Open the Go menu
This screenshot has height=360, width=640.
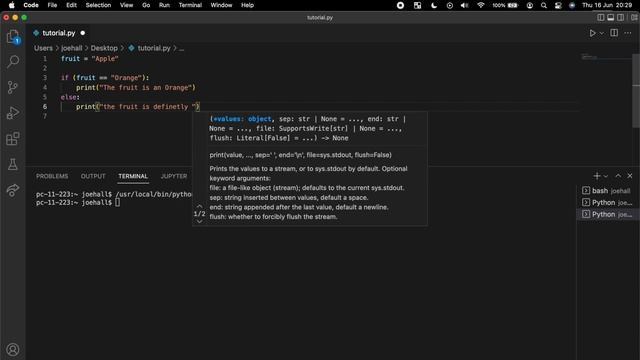[146, 5]
